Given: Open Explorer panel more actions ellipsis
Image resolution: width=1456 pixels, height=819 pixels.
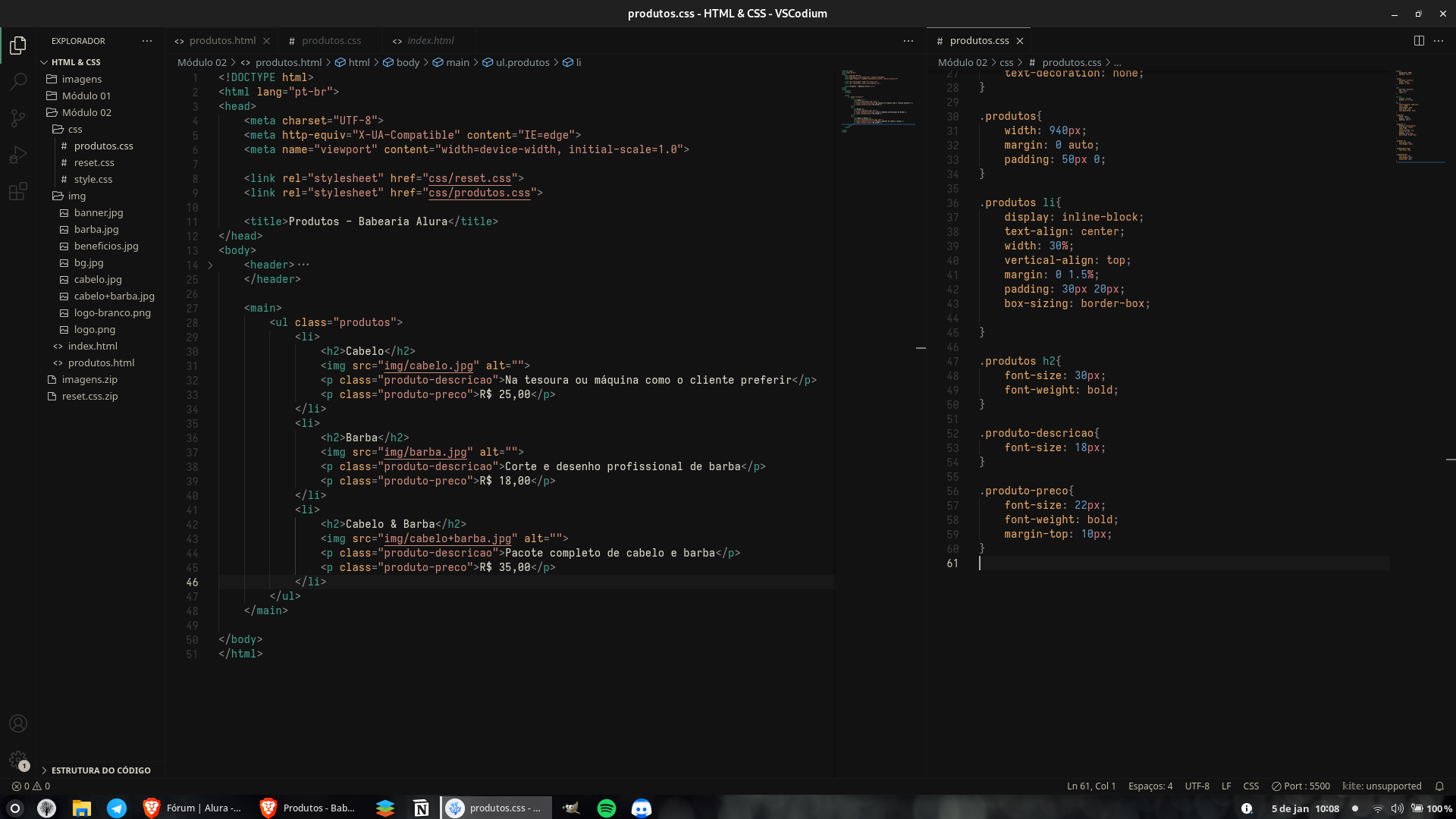Looking at the screenshot, I should tap(147, 41).
